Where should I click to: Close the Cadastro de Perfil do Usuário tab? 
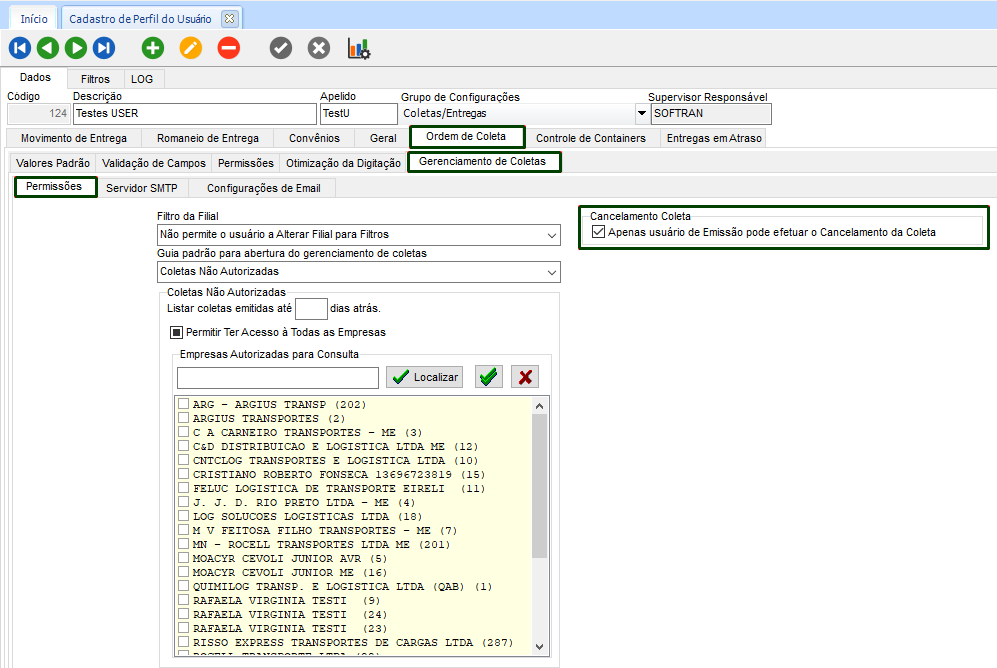(229, 19)
